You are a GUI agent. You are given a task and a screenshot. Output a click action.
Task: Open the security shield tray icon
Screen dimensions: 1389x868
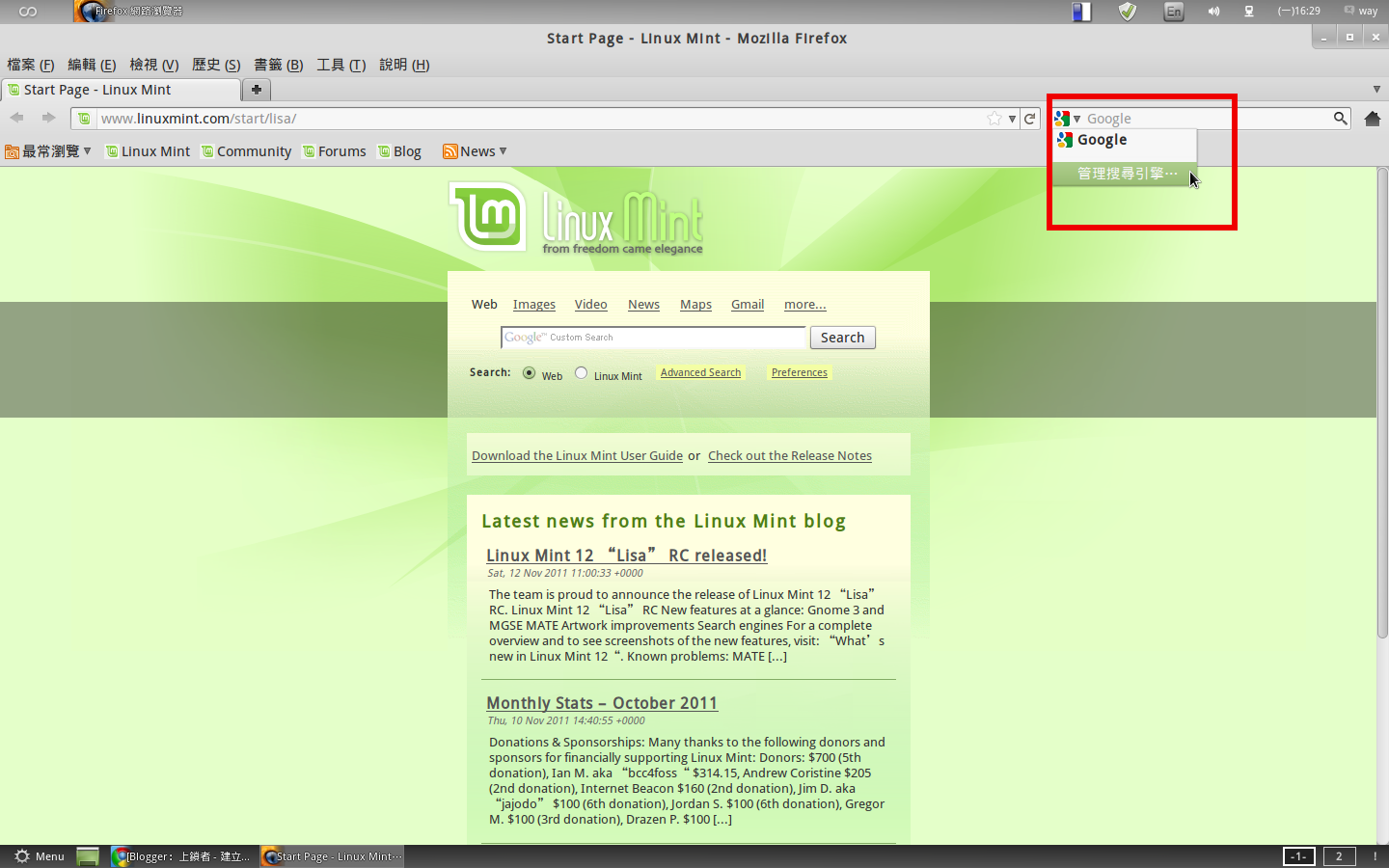(1127, 12)
